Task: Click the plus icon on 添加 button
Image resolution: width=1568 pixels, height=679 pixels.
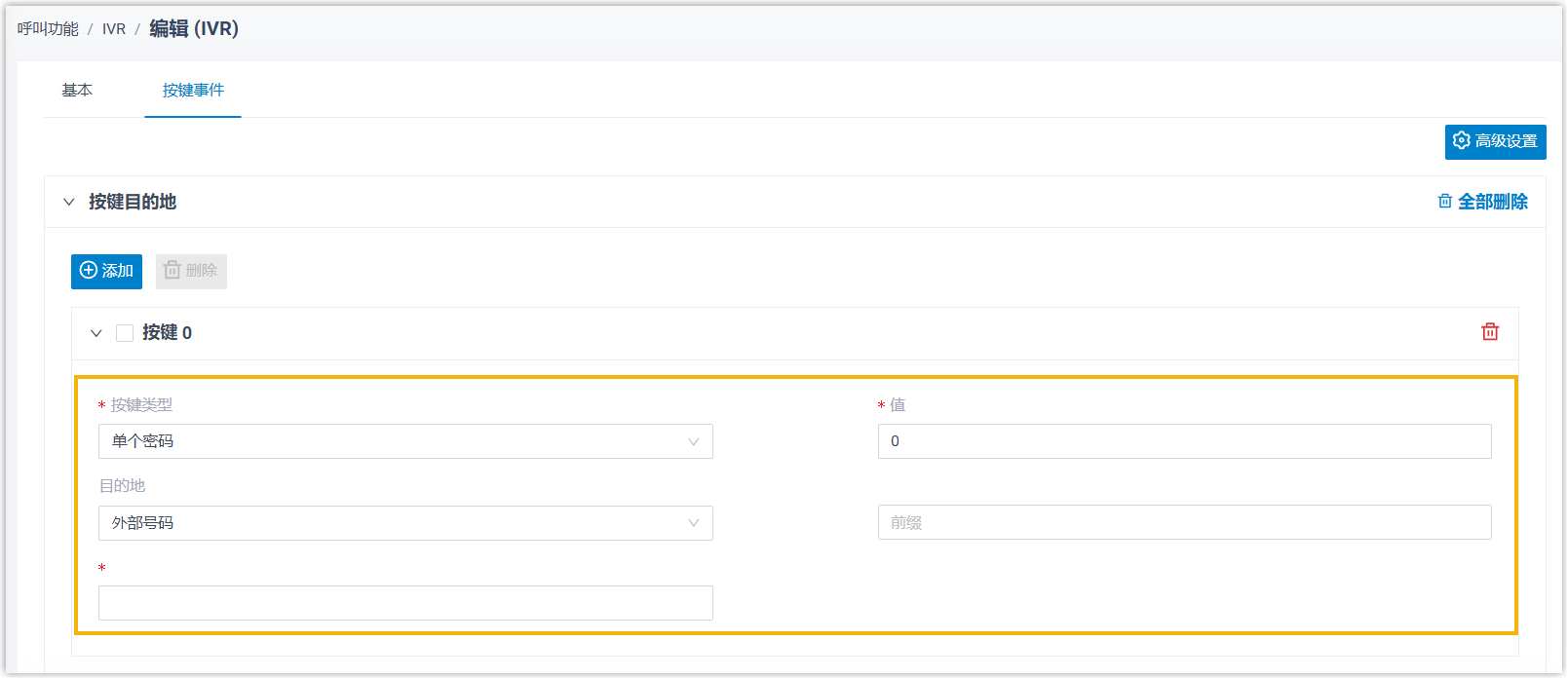Action: coord(89,271)
